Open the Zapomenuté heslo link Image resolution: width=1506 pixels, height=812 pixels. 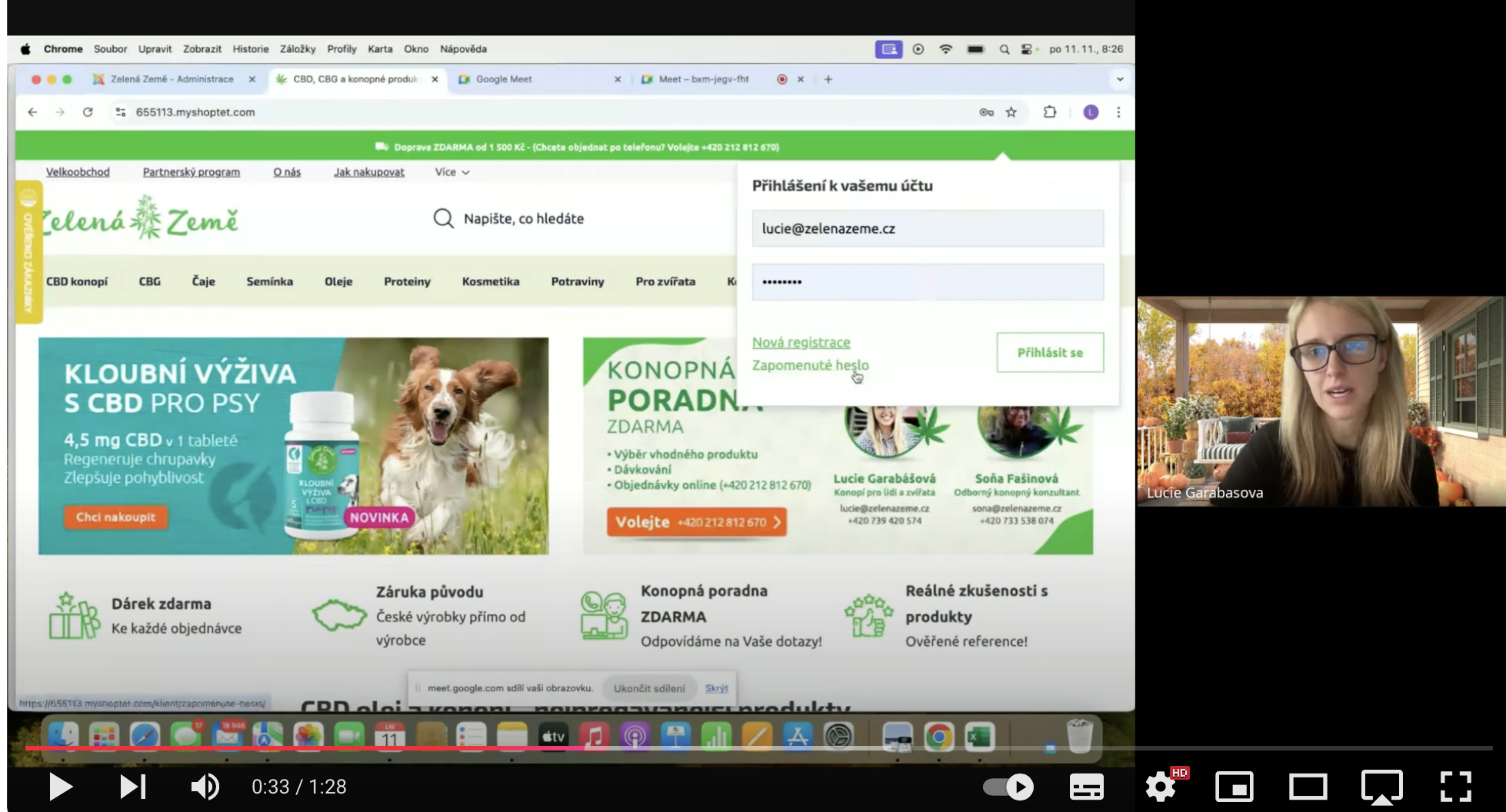pos(809,364)
